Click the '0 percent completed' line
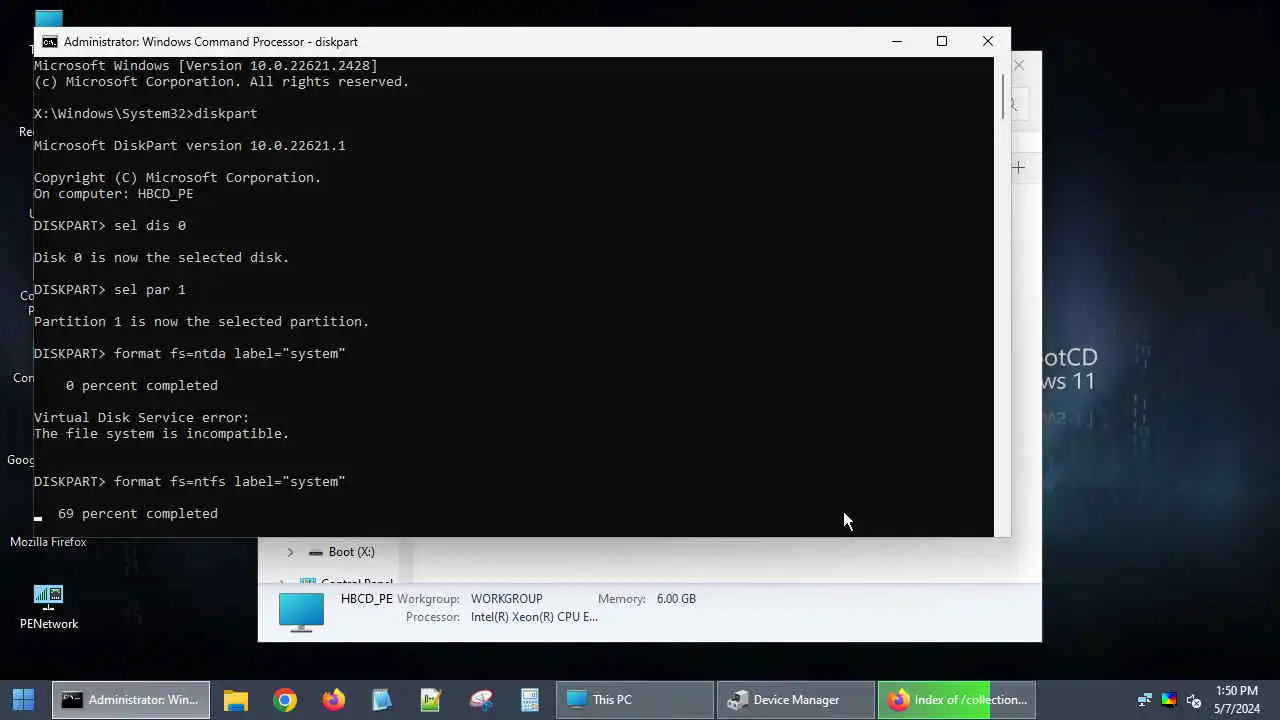The image size is (1280, 720). pyautogui.click(x=142, y=385)
